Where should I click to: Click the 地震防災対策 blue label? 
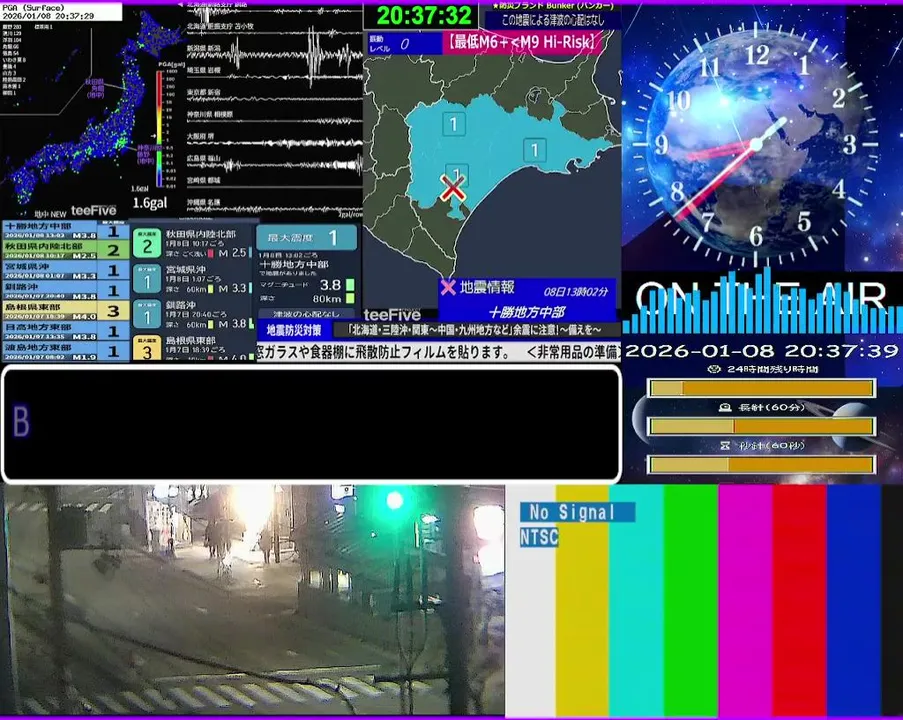(294, 330)
